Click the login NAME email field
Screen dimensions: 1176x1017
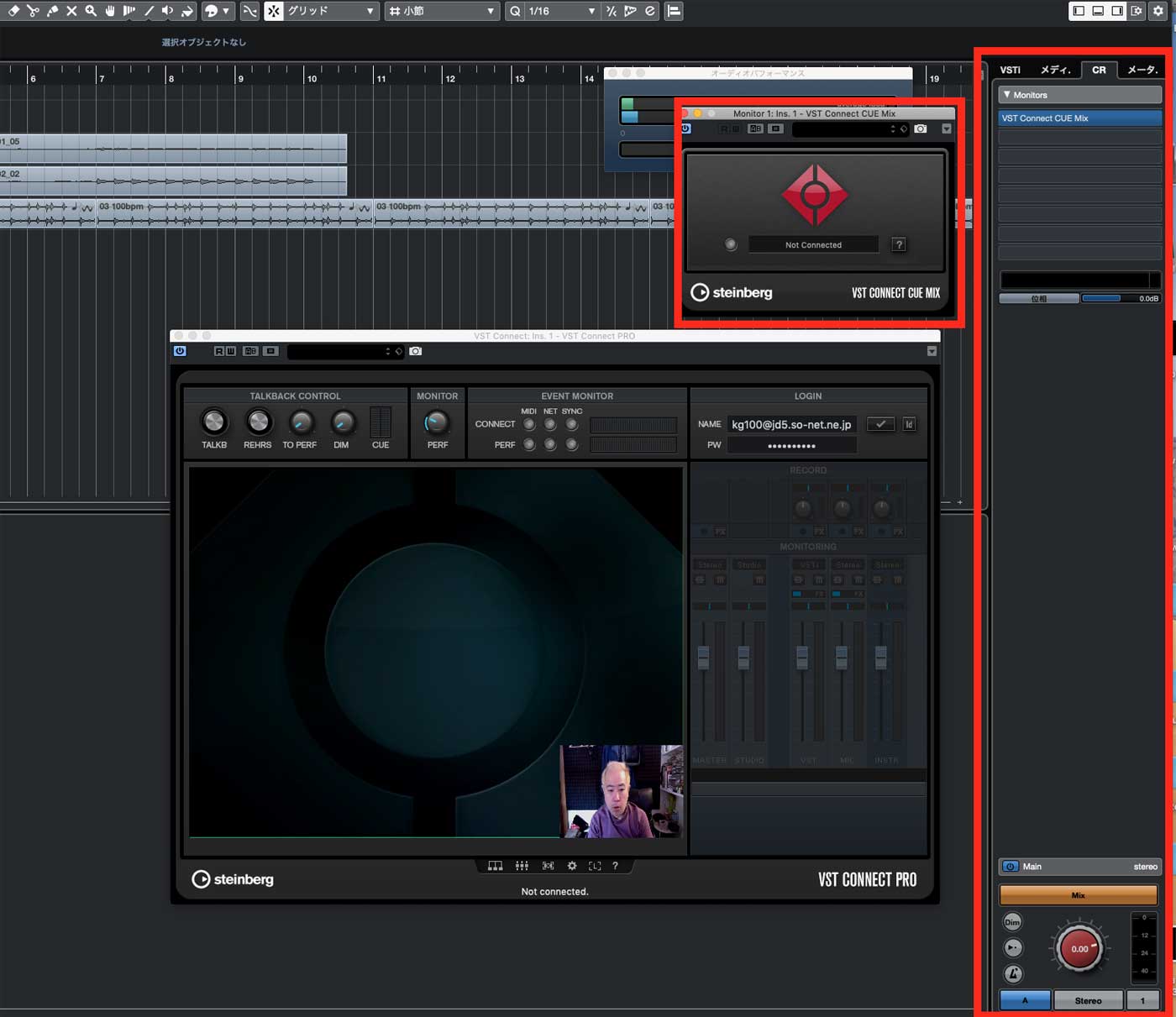point(792,424)
